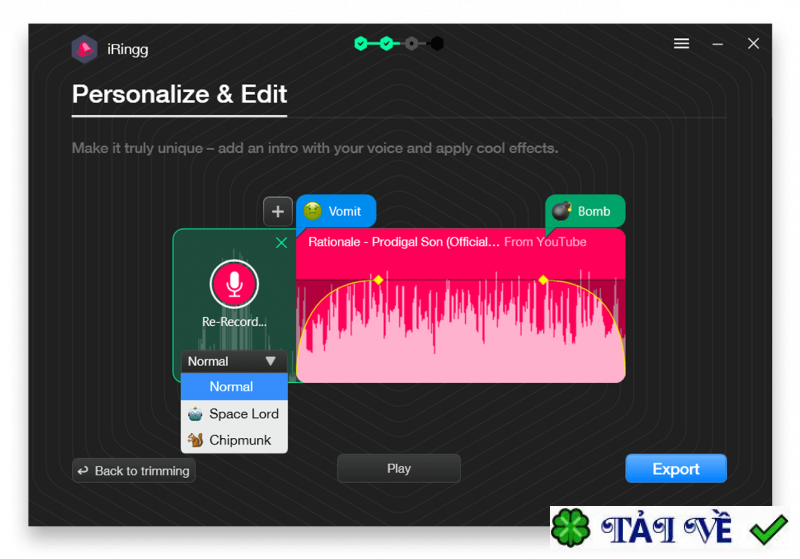This screenshot has width=800, height=559.
Task: Click the iRingg app logo
Action: tap(84, 49)
